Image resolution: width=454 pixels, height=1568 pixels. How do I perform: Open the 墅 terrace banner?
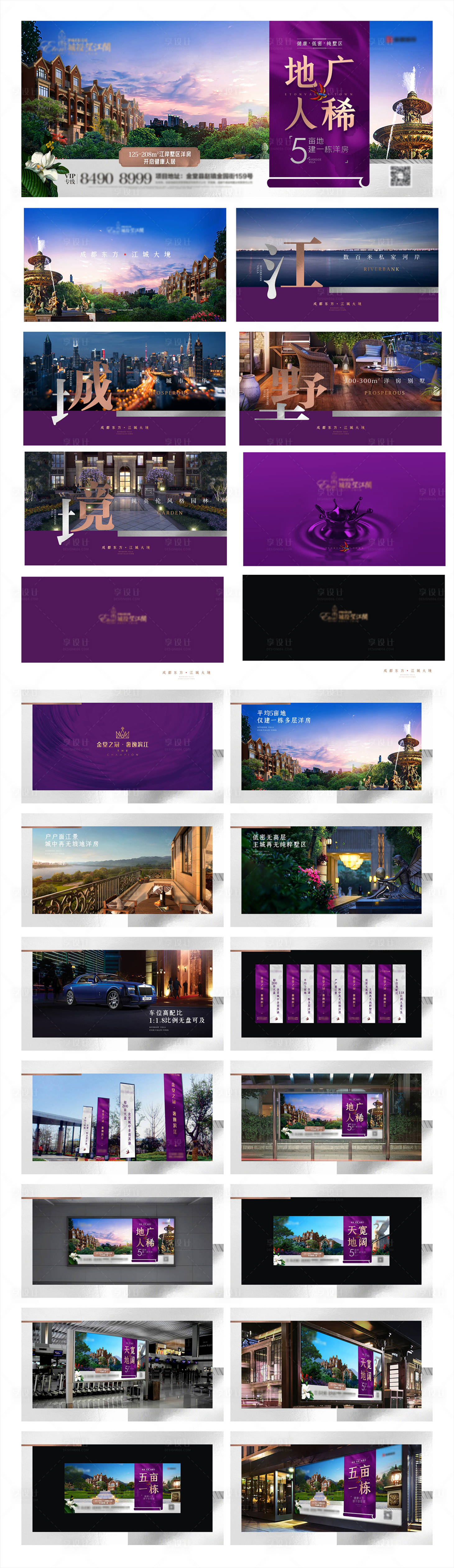(x=340, y=388)
